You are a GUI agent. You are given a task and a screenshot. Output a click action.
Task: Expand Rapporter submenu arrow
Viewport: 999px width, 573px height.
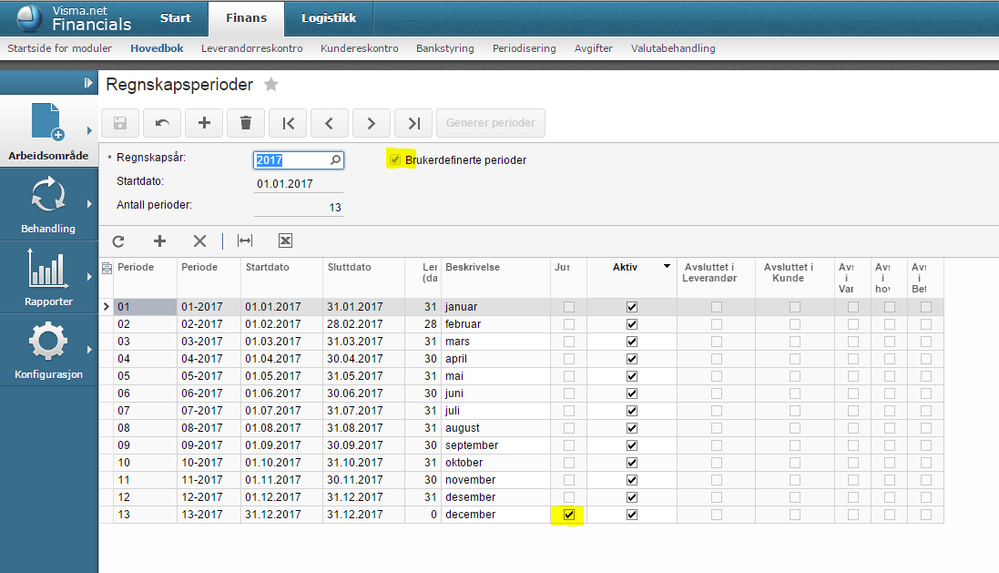coord(89,277)
